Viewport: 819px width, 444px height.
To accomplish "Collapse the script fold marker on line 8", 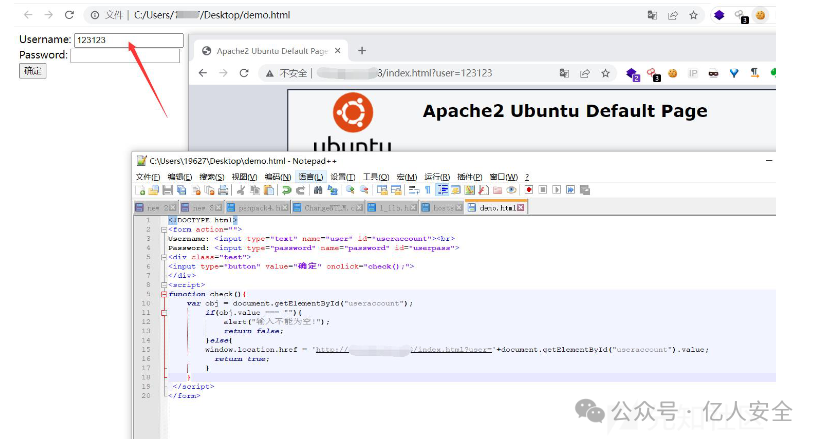I will [x=164, y=285].
